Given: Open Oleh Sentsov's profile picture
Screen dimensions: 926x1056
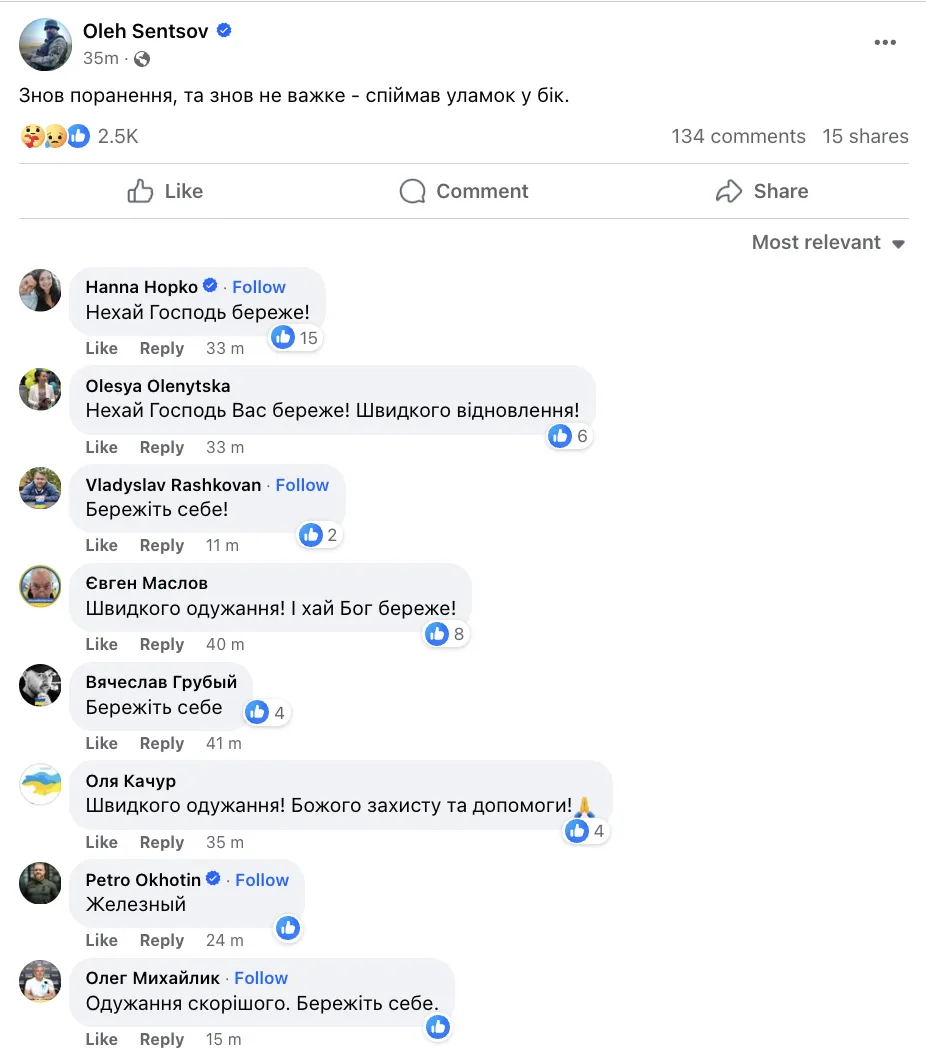Looking at the screenshot, I should (45, 44).
